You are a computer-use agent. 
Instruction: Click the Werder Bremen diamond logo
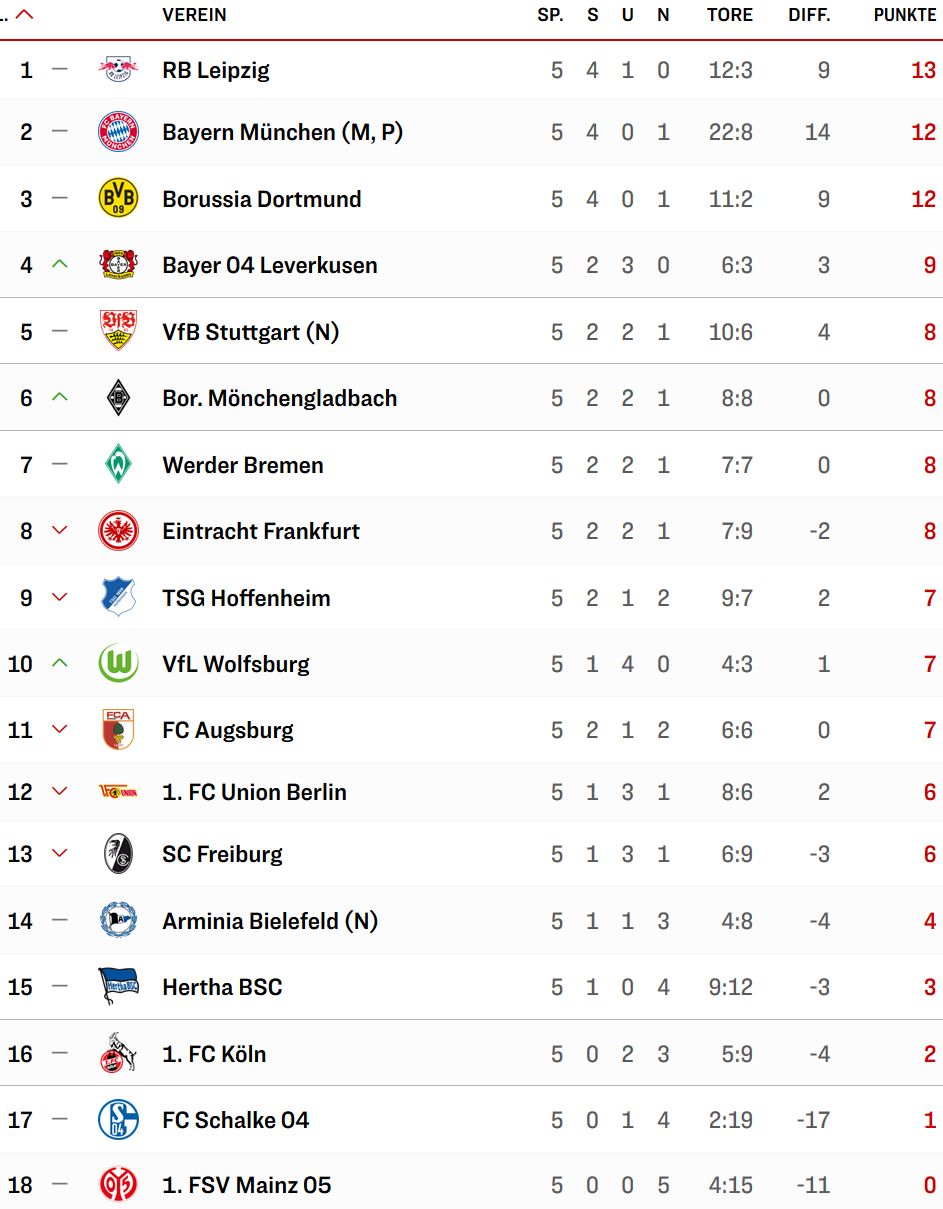coord(118,464)
